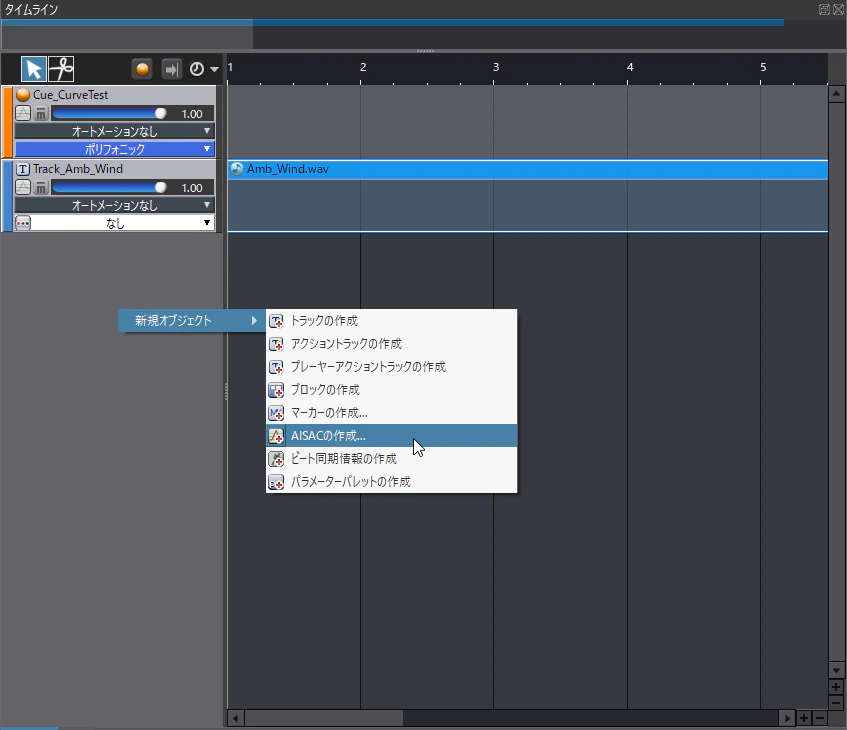Choose ビート同期情報の作成 menu item
The height and width of the screenshot is (730, 847).
click(x=392, y=459)
